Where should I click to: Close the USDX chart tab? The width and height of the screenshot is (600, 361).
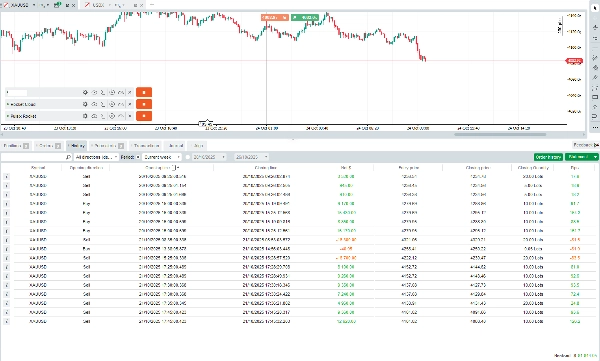pyautogui.click(x=142, y=5)
